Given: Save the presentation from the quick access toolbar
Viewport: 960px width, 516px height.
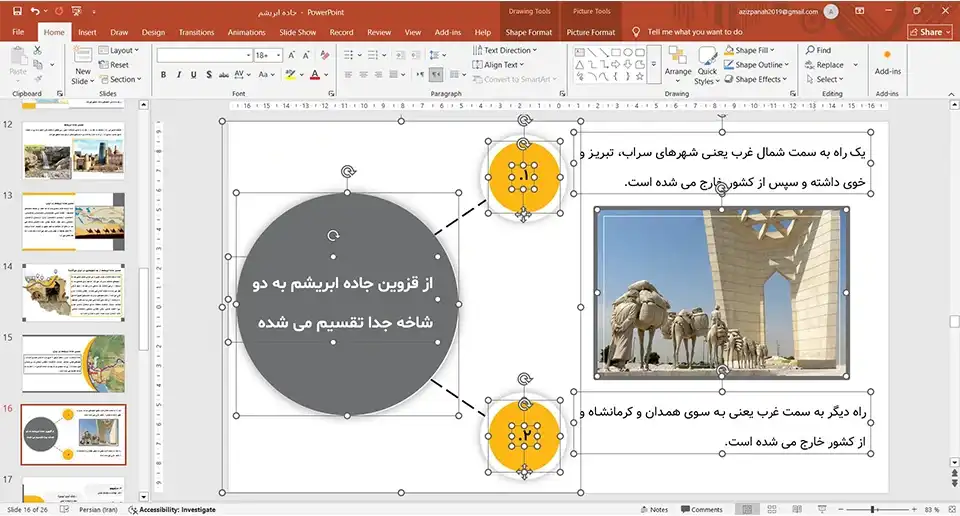Looking at the screenshot, I should tap(17, 11).
